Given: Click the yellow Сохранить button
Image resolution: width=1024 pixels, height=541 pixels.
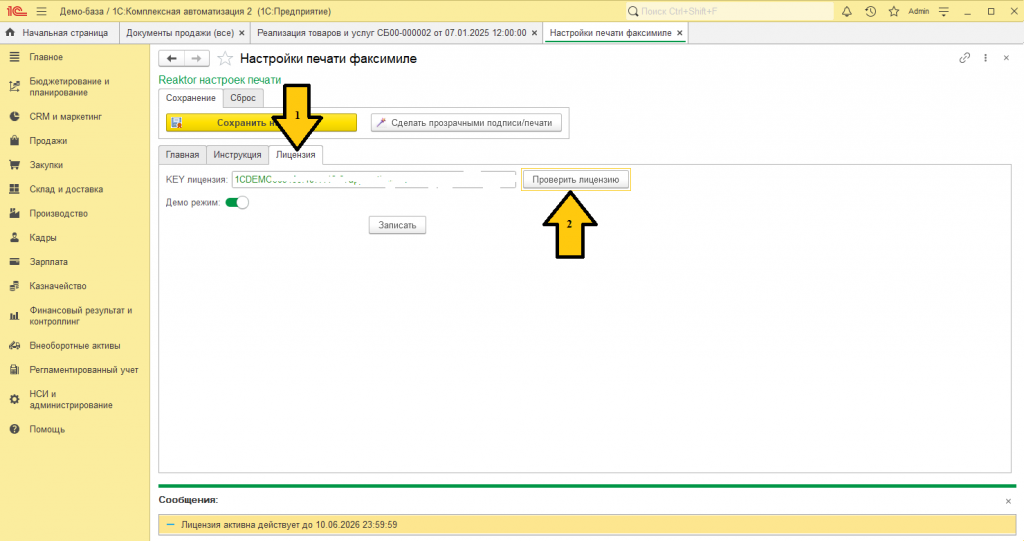Looking at the screenshot, I should (x=261, y=122).
